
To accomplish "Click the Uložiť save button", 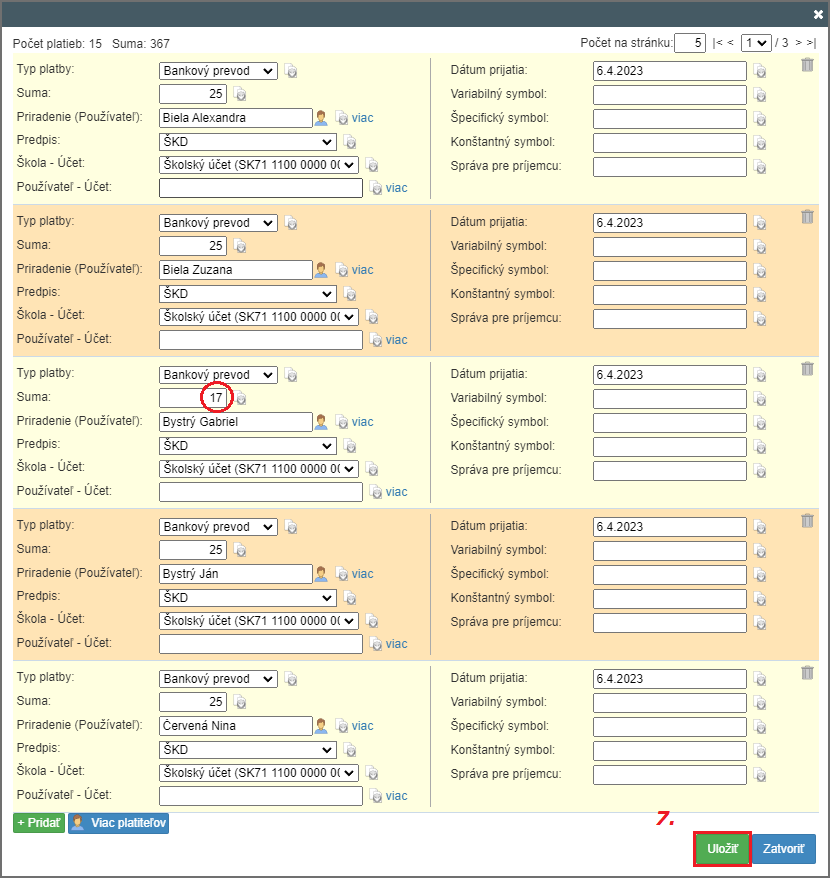I will pyautogui.click(x=722, y=849).
